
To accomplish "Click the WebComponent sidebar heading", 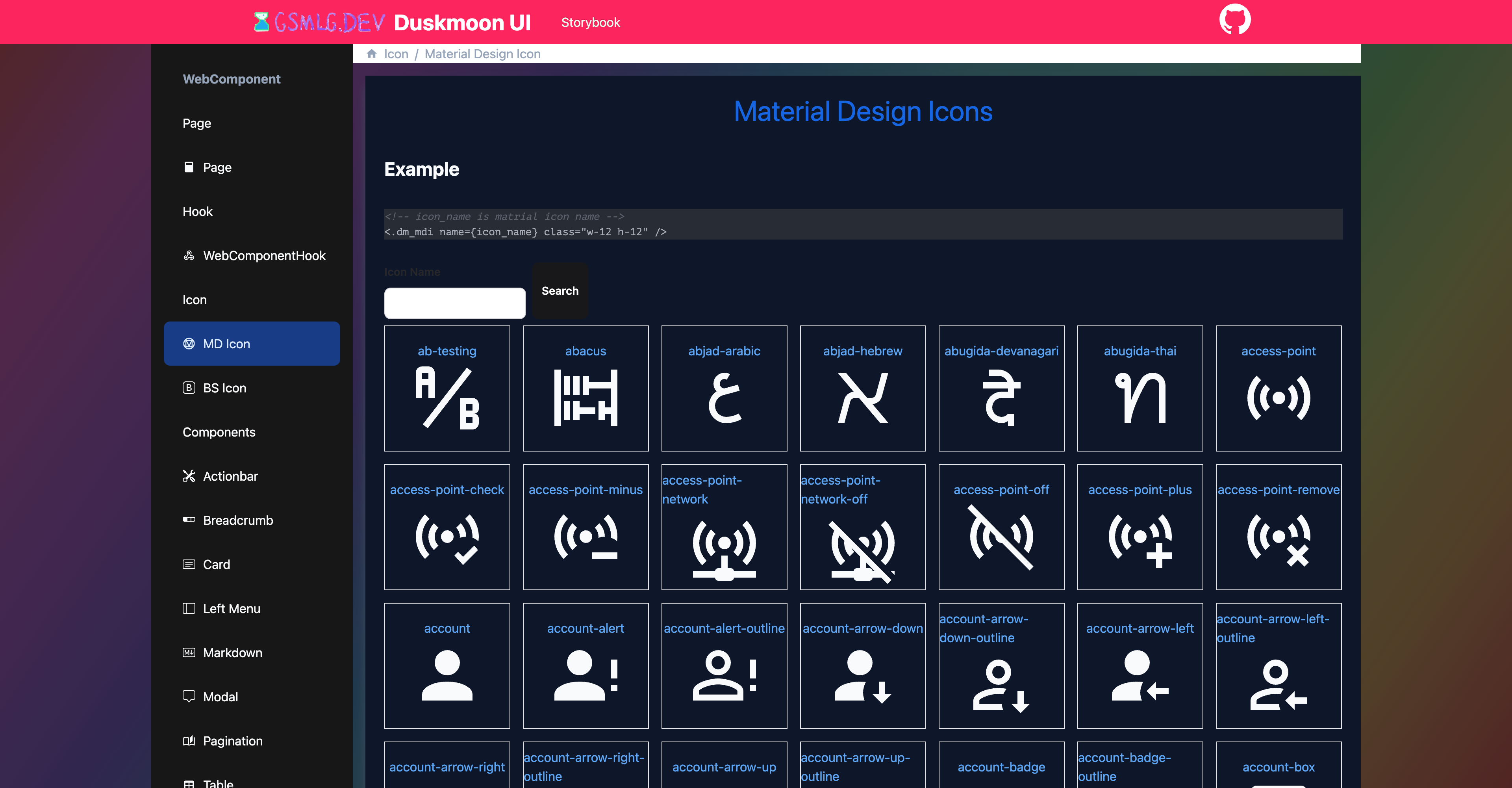I will click(x=231, y=79).
